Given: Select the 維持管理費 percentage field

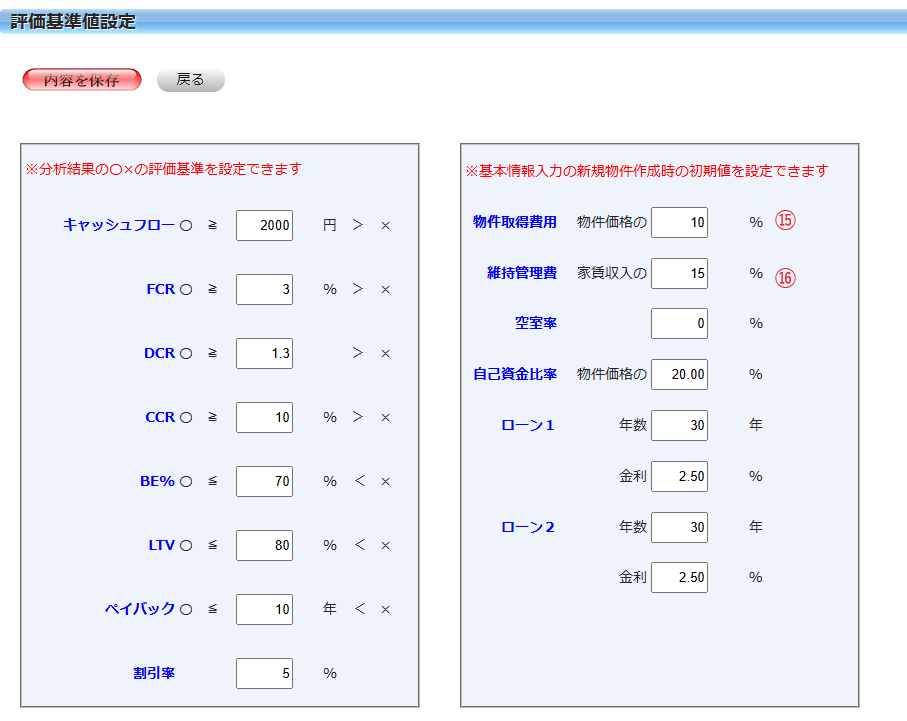Looking at the screenshot, I should pos(679,273).
